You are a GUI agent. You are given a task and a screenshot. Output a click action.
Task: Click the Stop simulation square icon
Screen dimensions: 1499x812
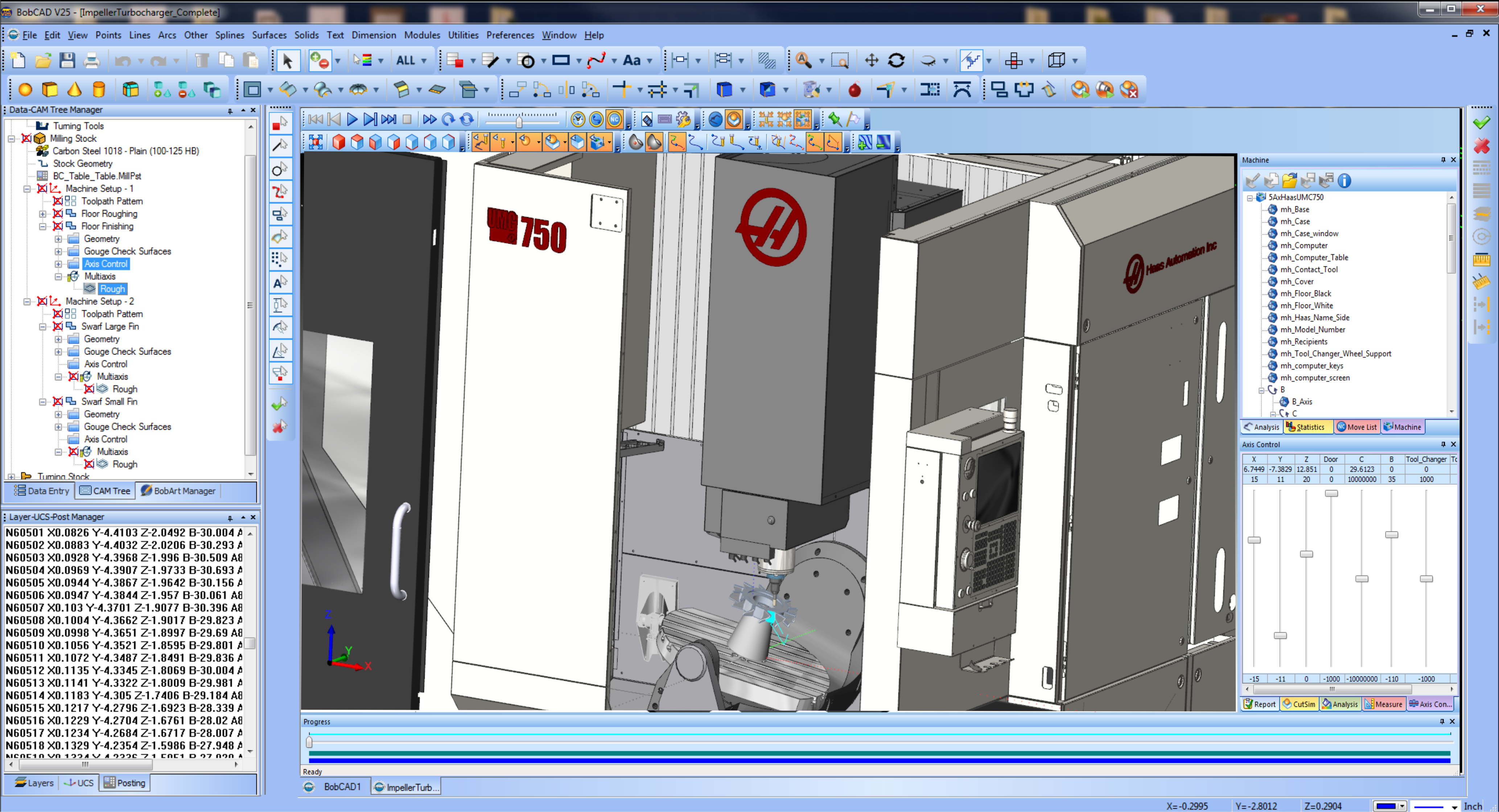(407, 119)
